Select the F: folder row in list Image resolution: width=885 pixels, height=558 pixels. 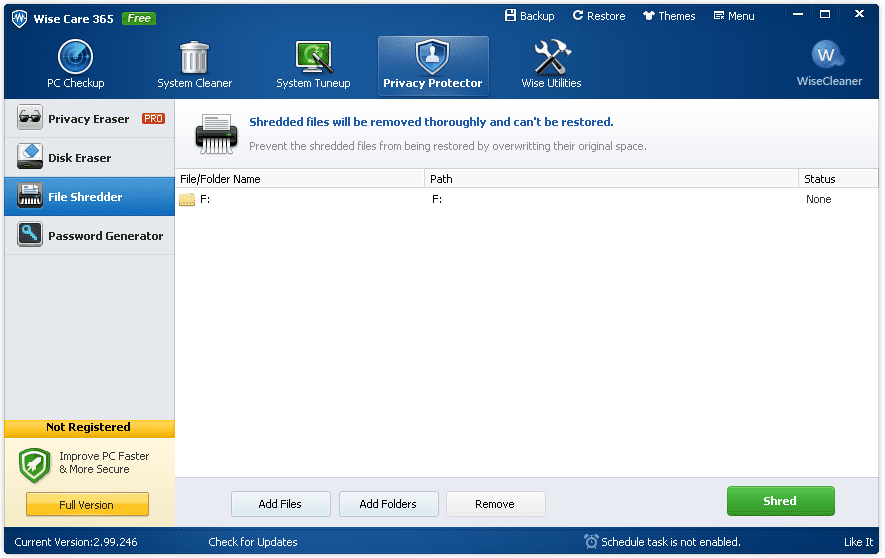click(x=300, y=199)
